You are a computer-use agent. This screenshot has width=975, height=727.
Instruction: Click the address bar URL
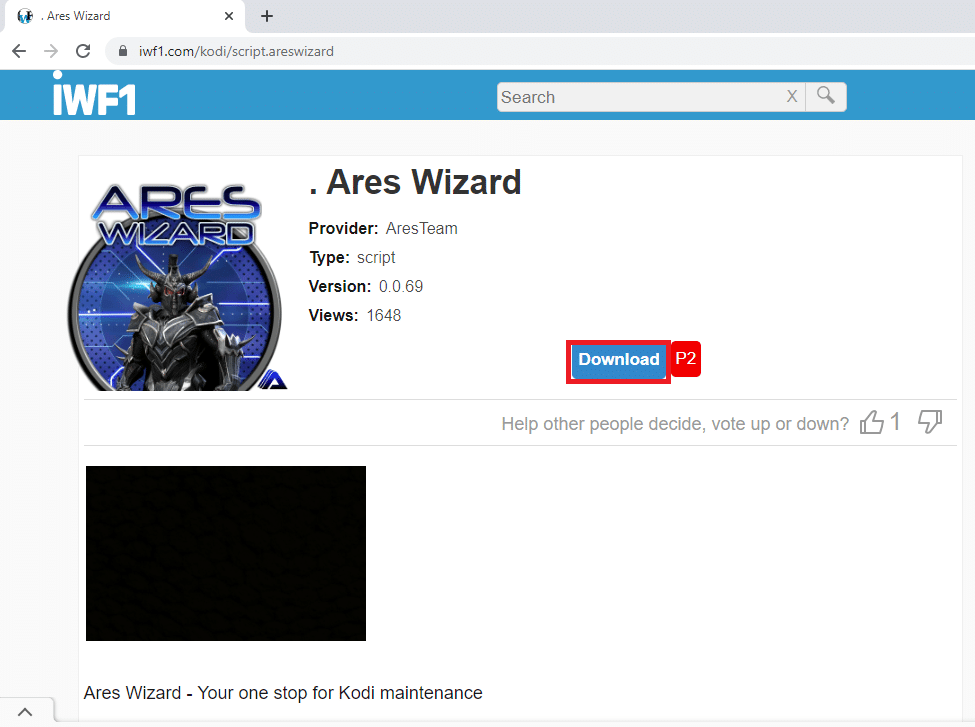tap(236, 51)
